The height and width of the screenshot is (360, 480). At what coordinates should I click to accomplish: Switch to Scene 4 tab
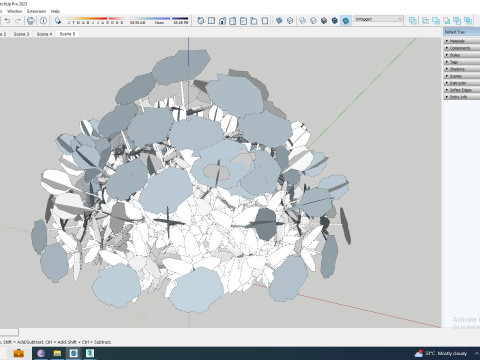click(x=44, y=34)
